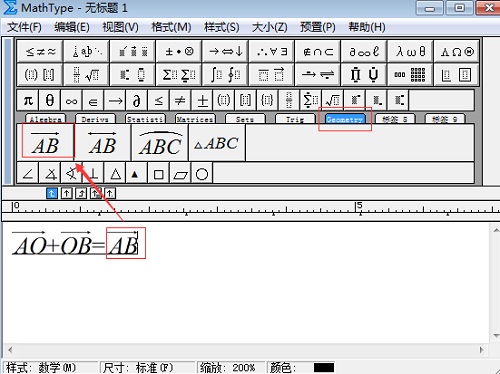500x374 pixels.
Task: Select the left-aligned tab stop button
Action: coord(52,193)
